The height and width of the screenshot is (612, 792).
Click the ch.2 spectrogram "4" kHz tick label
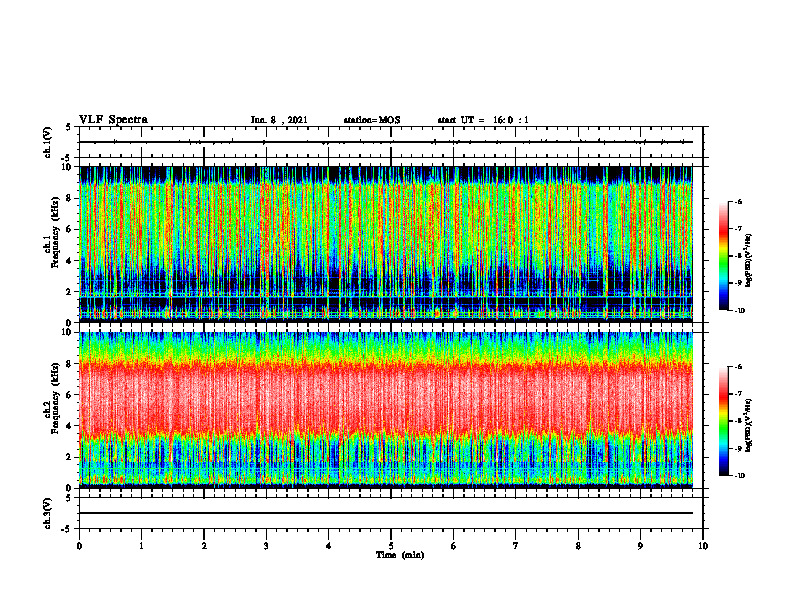(x=70, y=426)
